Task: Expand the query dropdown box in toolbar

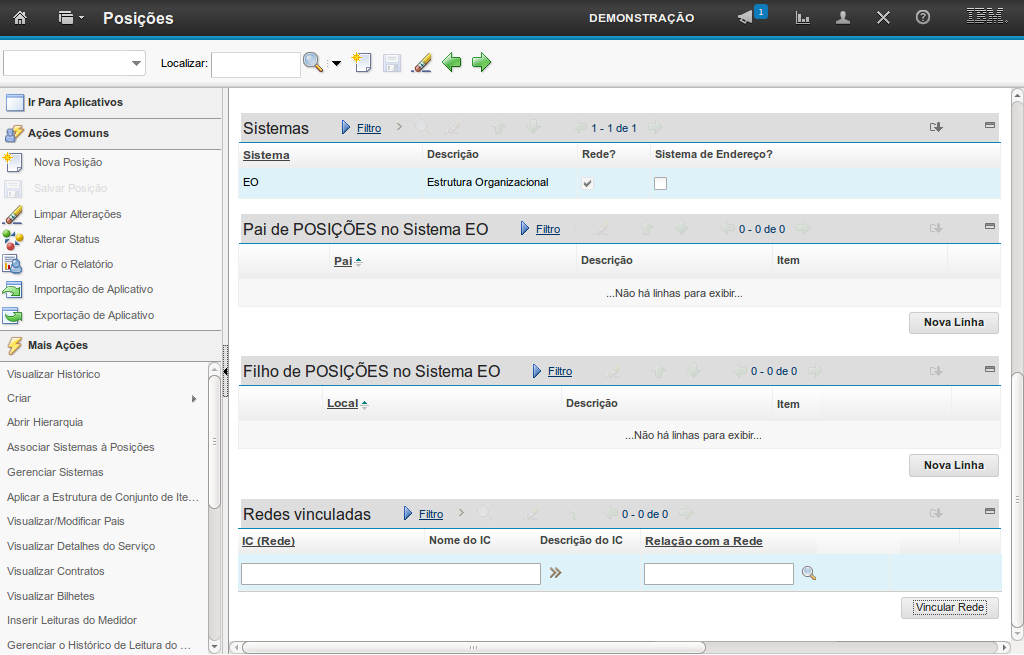Action: point(136,64)
